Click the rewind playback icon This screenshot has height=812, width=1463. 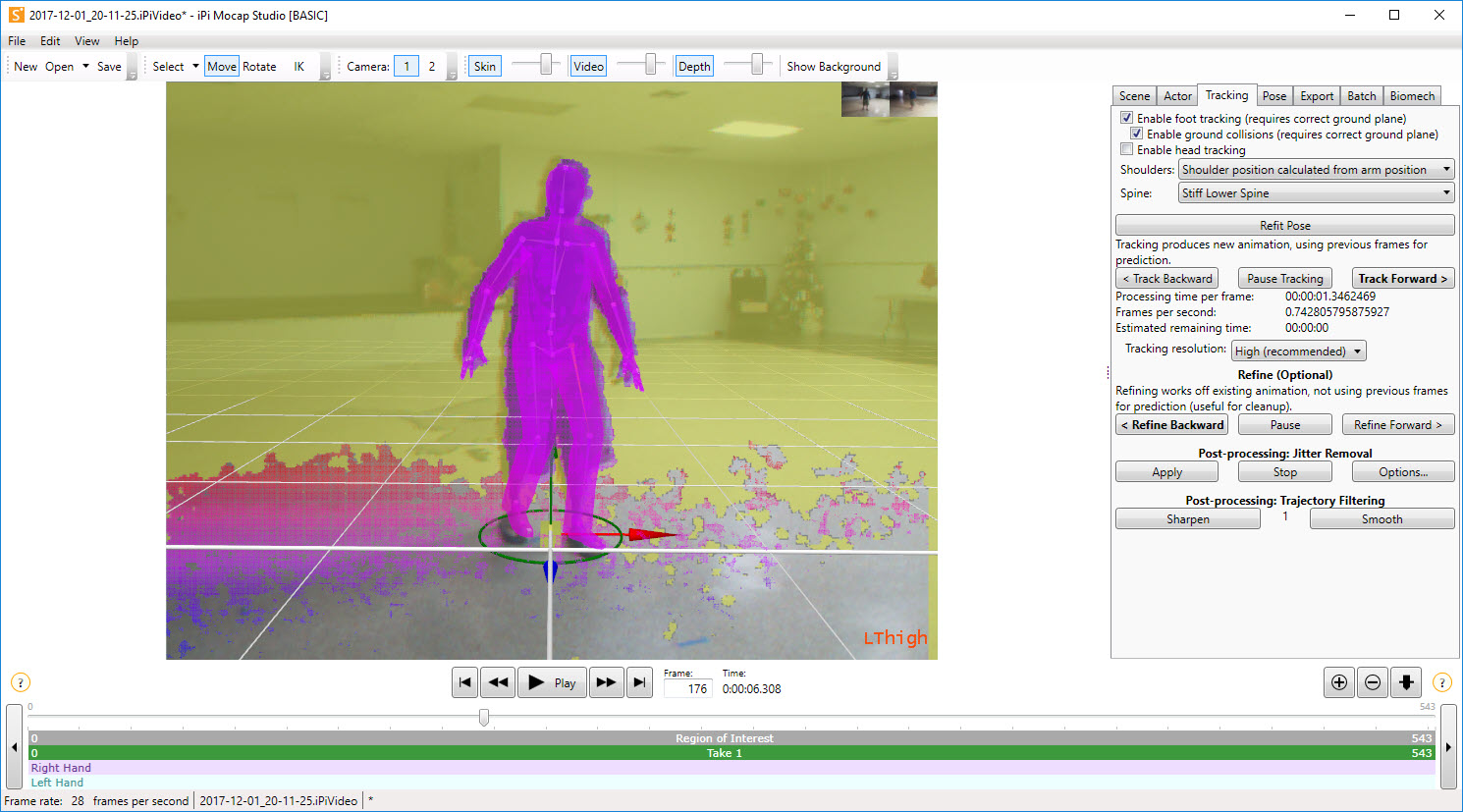499,682
